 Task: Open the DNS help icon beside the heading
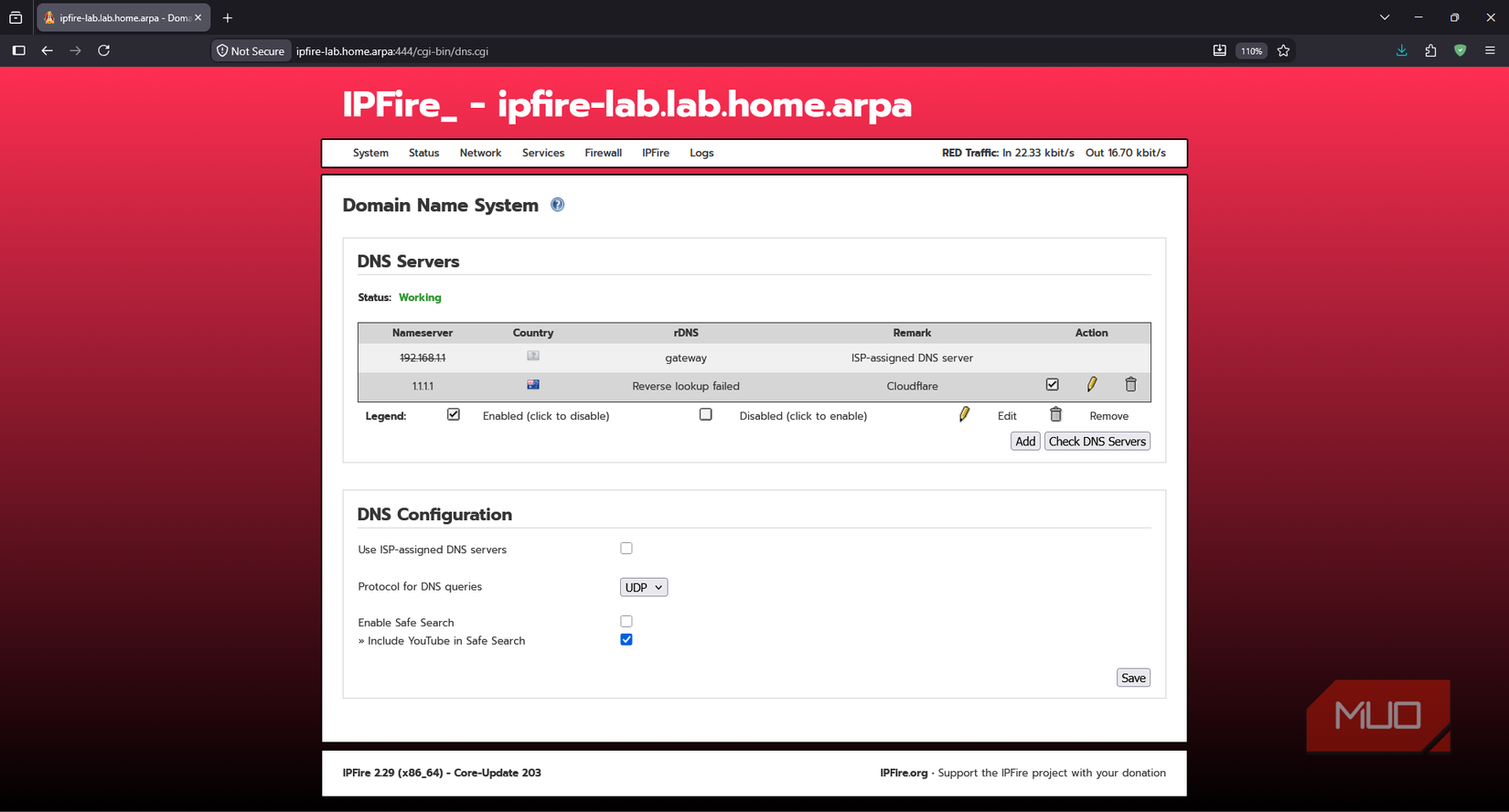(557, 205)
